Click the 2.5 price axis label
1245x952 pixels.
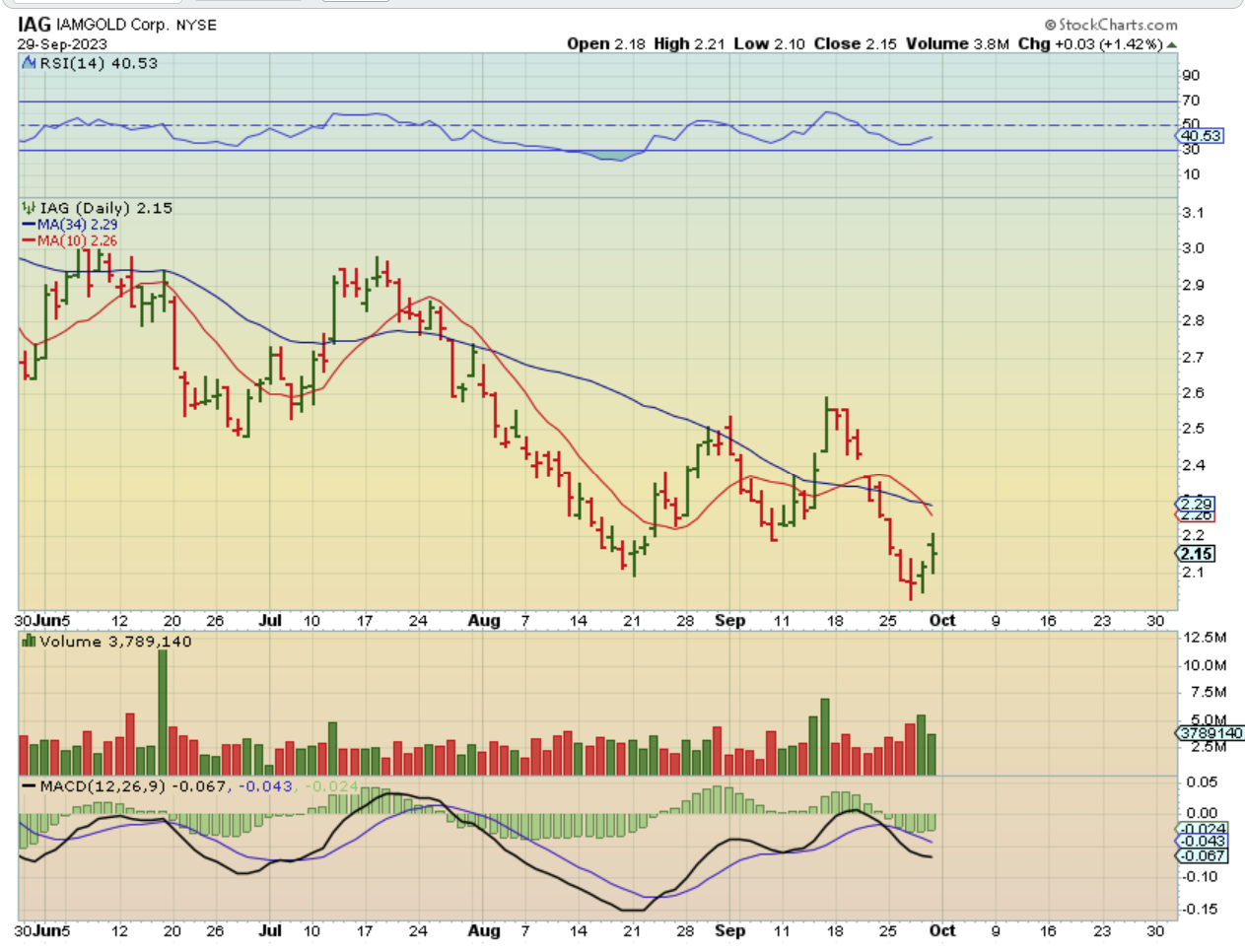1193,429
